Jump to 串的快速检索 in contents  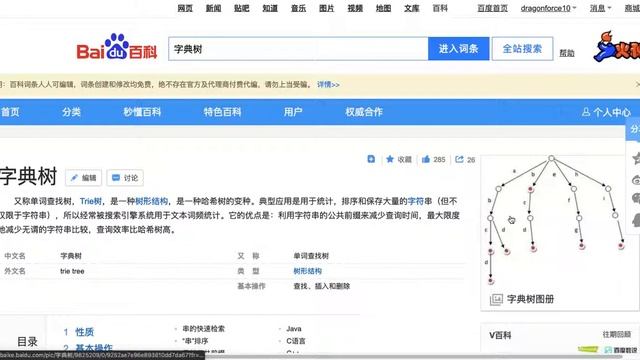pyautogui.click(x=203, y=329)
